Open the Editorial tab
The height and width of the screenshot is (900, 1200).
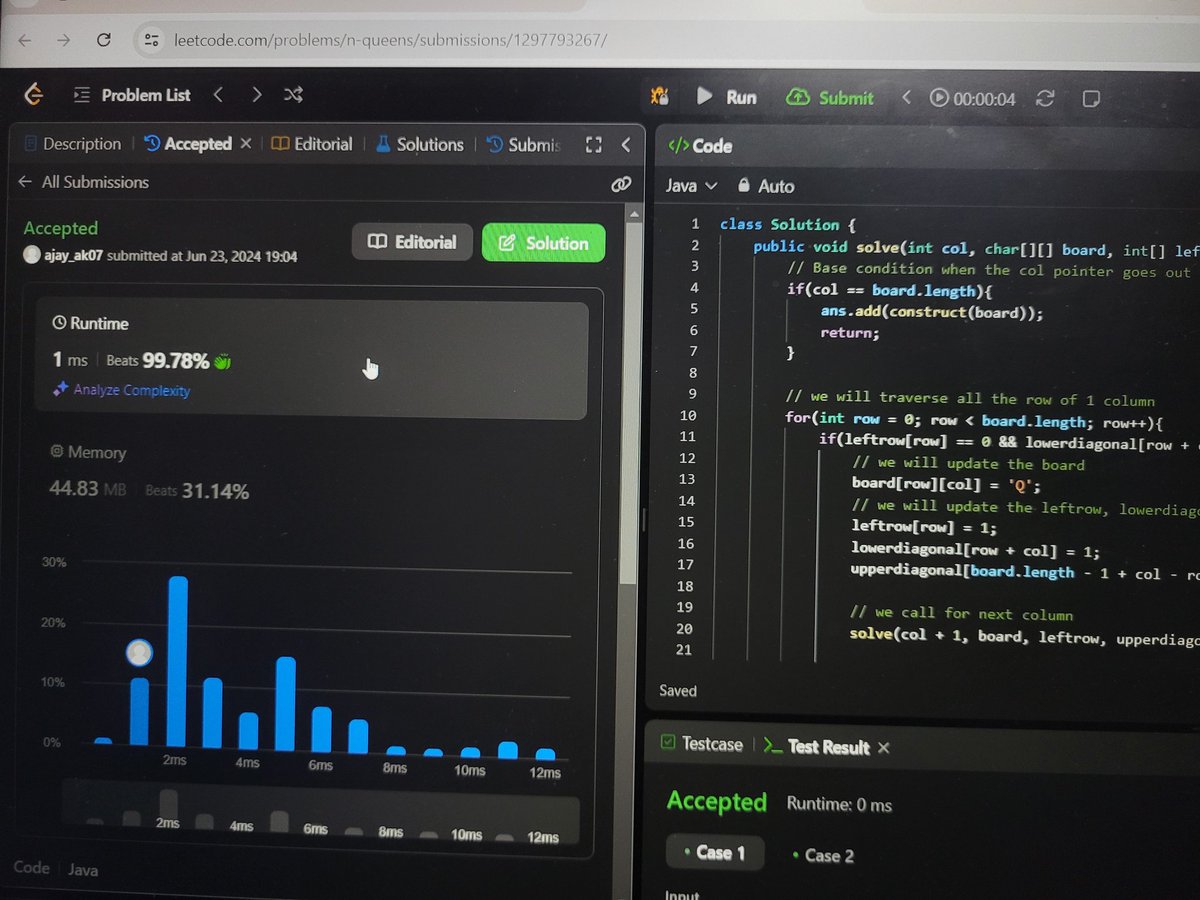[312, 144]
